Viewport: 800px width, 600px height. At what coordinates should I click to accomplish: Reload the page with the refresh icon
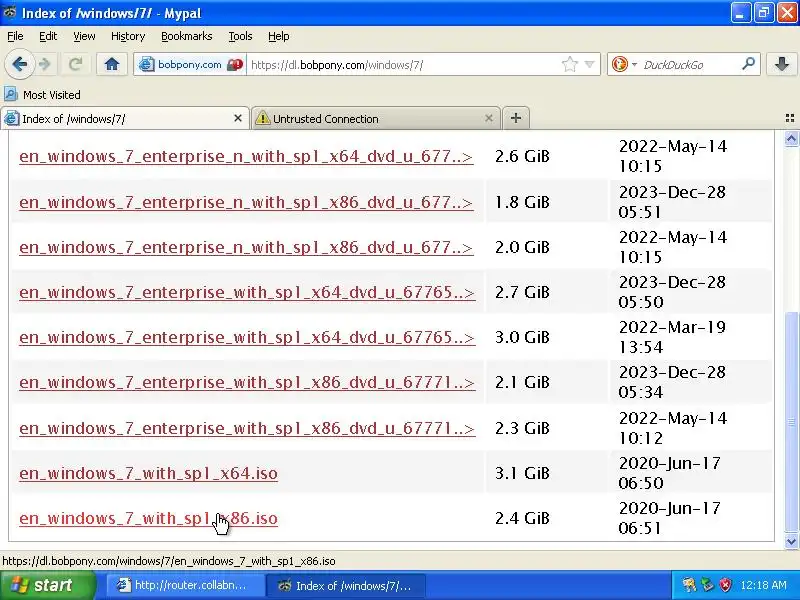[76, 64]
